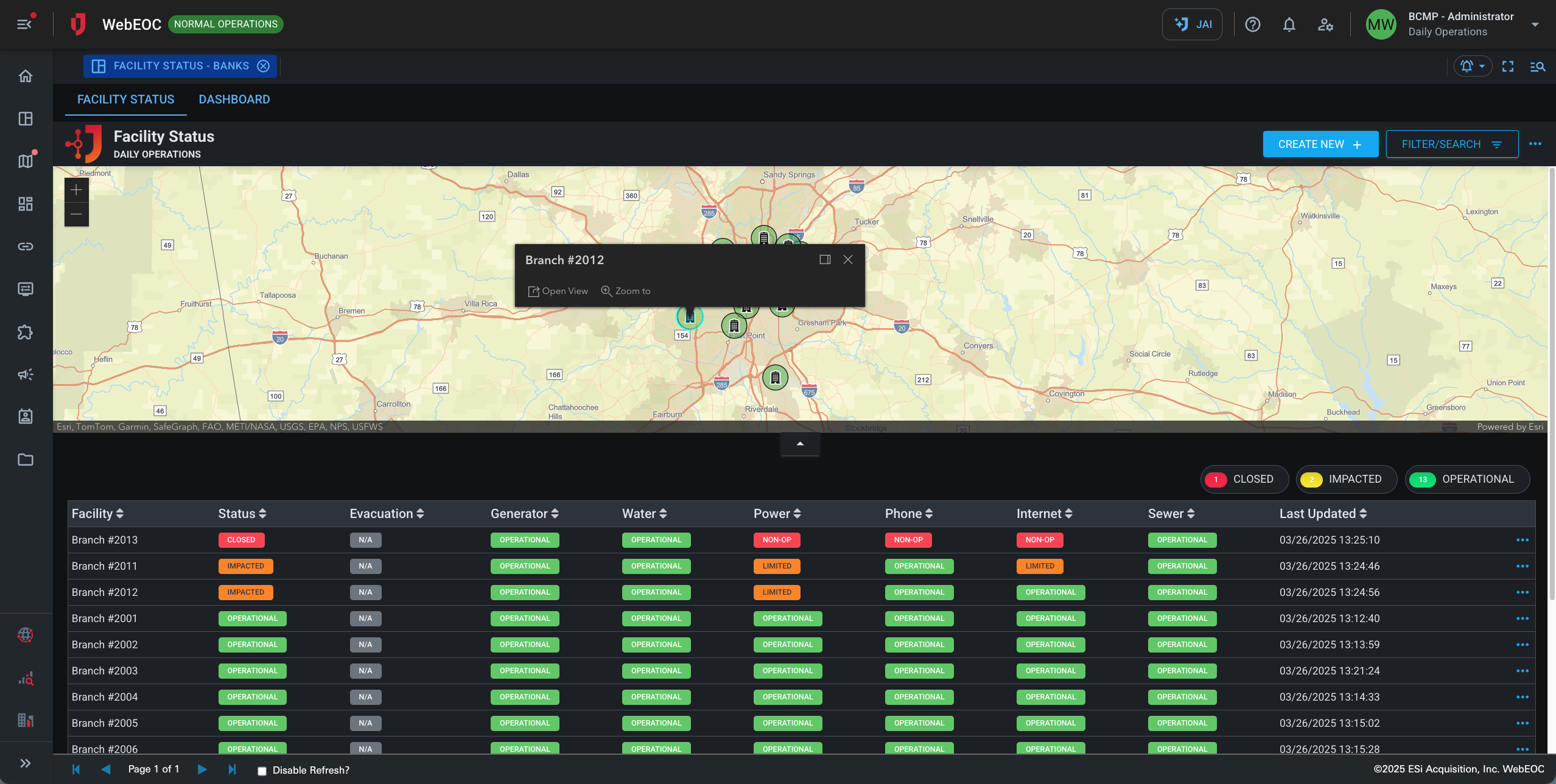Click Zoom to in the popup
The width and height of the screenshot is (1556, 784).
pyautogui.click(x=626, y=291)
